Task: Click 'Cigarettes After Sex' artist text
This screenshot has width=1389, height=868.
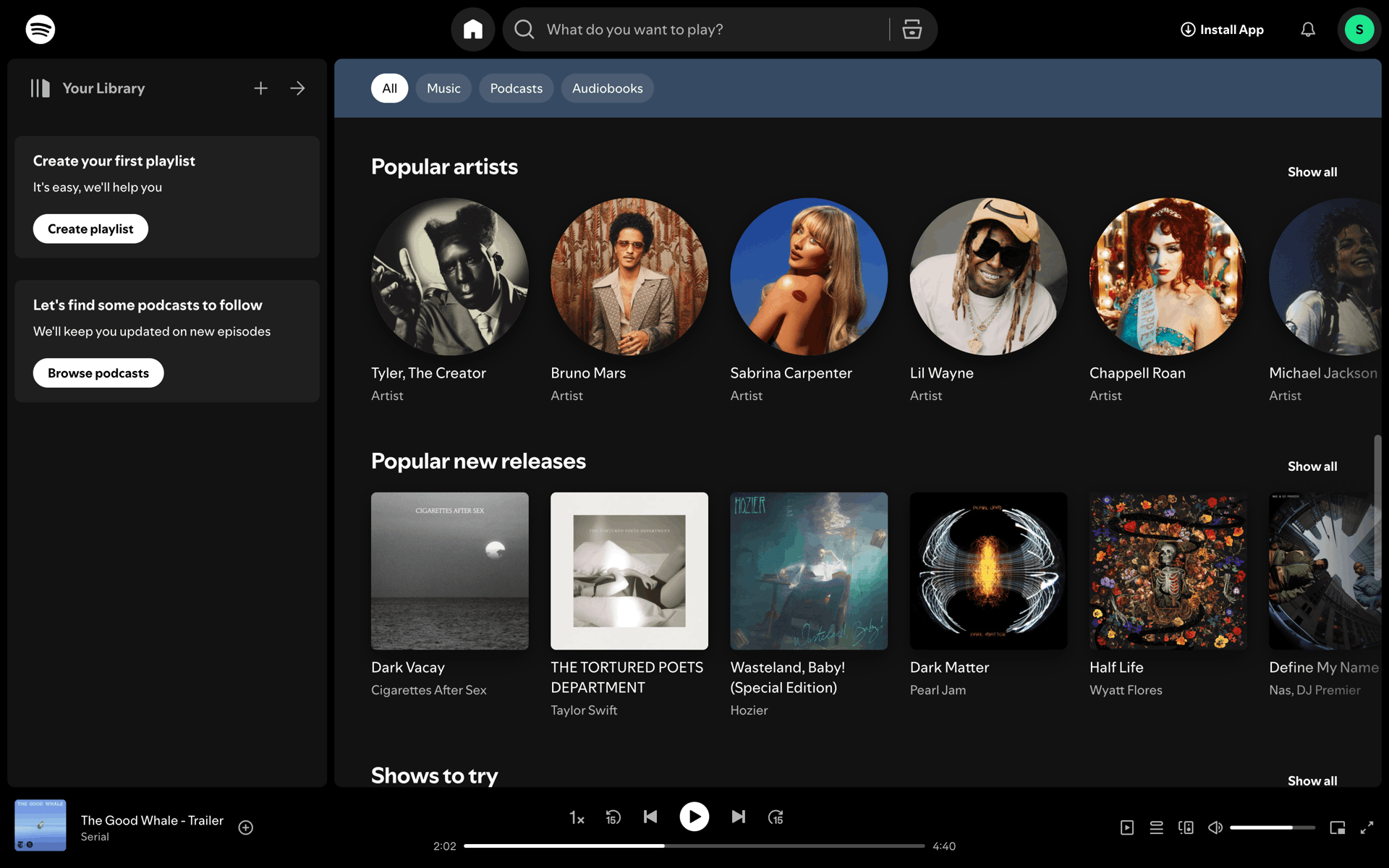Action: (x=429, y=690)
